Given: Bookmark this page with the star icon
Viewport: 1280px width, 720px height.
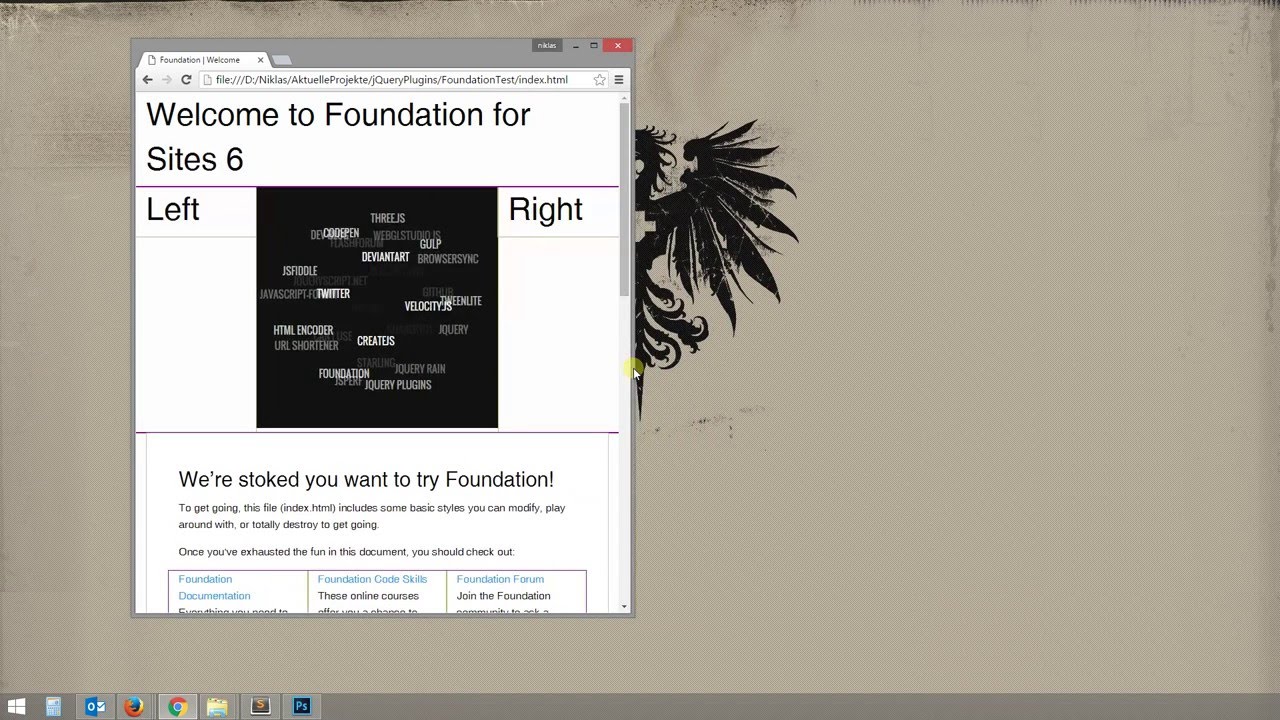Looking at the screenshot, I should (x=599, y=80).
